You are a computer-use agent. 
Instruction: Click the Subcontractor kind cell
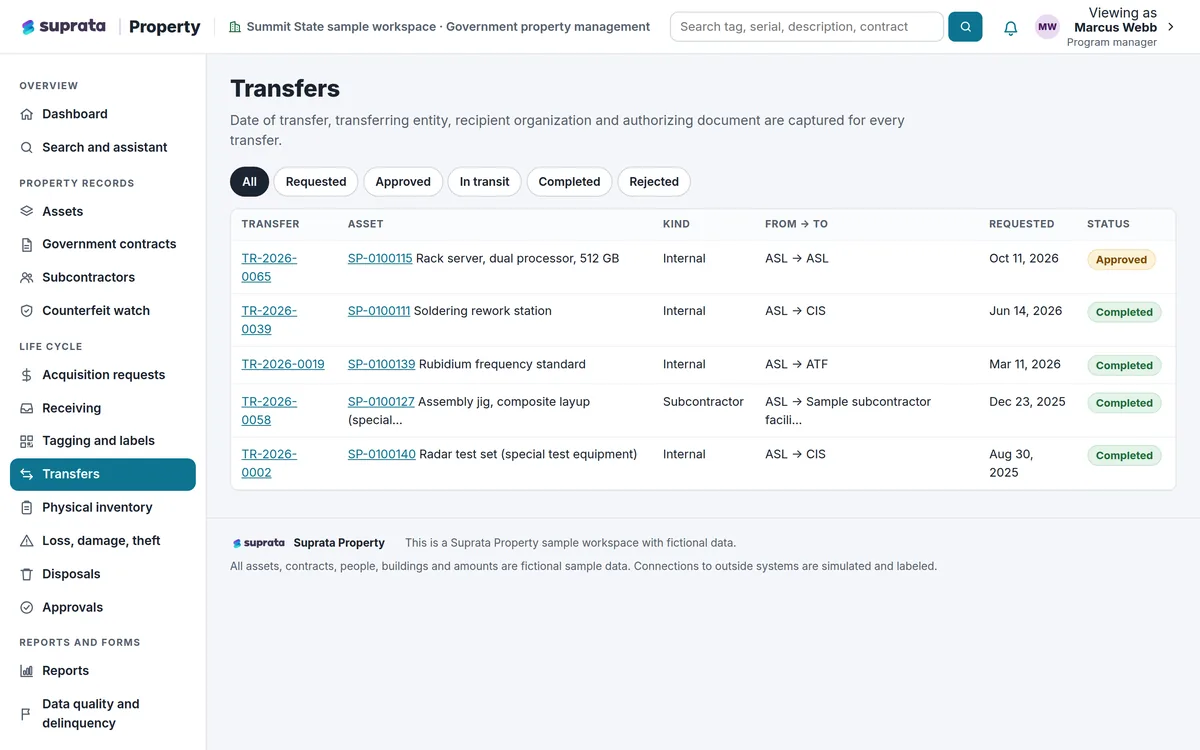703,402
